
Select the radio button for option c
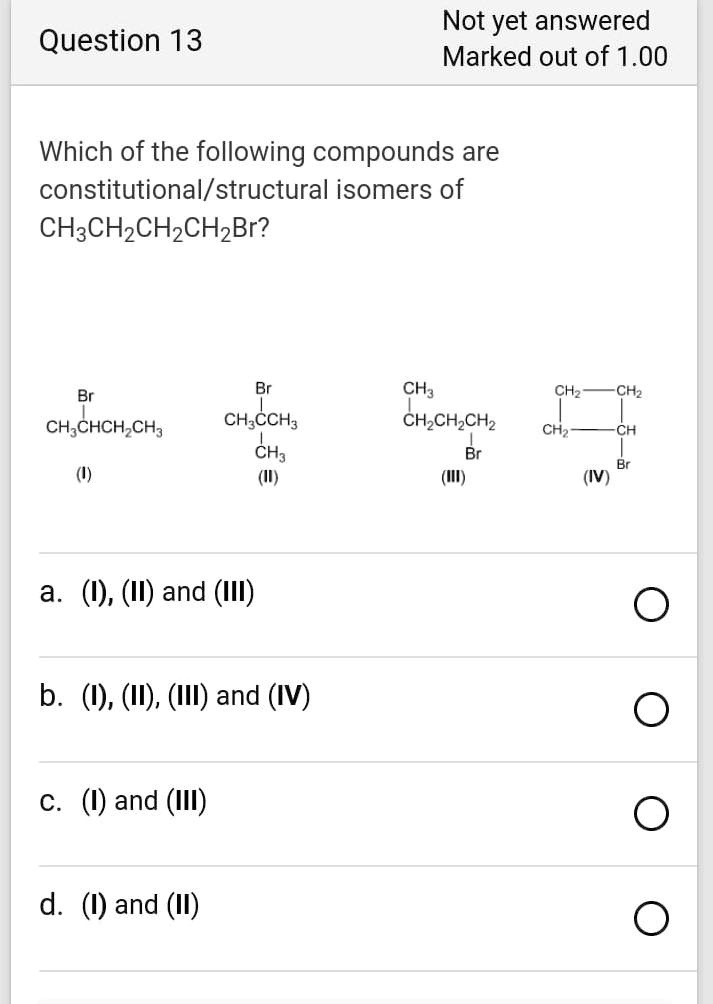[x=651, y=812]
